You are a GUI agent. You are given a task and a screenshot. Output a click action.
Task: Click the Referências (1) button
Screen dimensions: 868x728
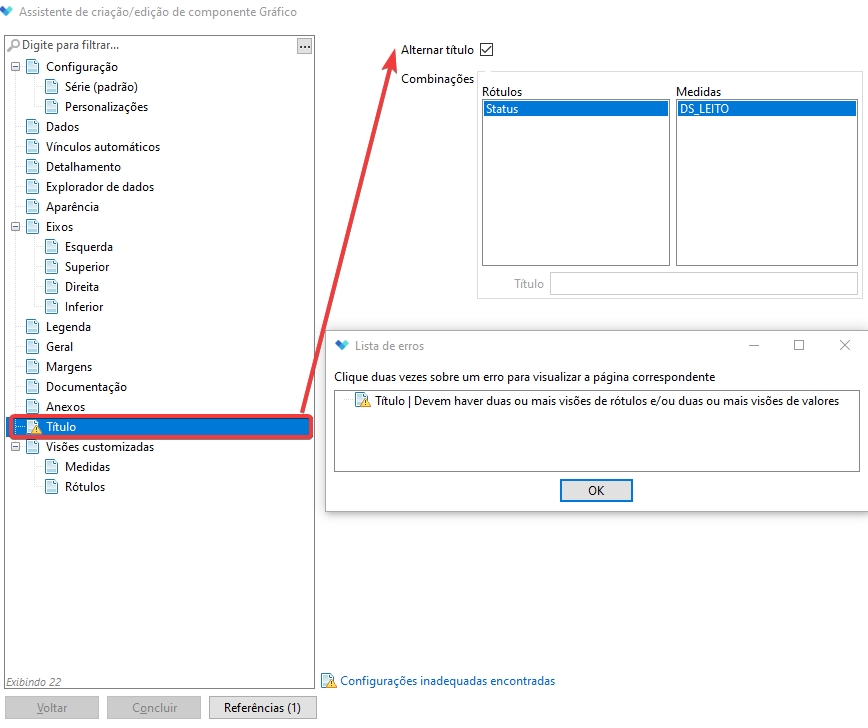coord(262,708)
